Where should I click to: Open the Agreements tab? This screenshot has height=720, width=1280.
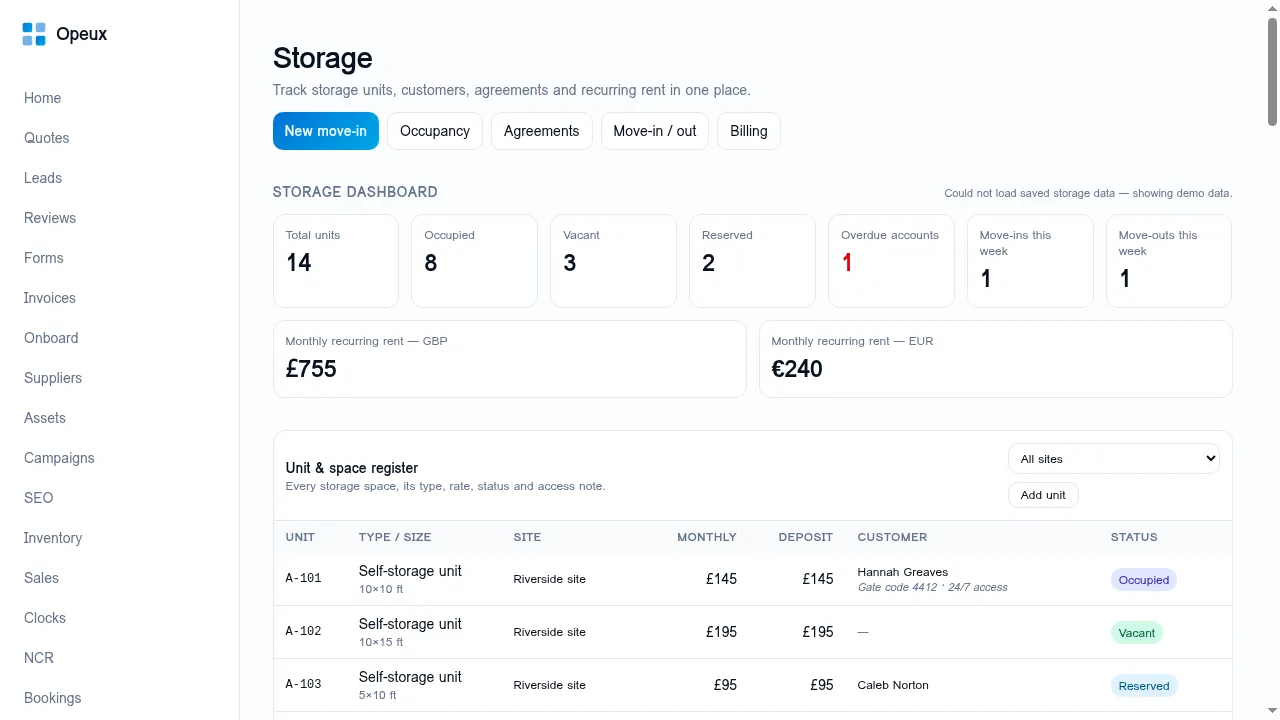point(542,131)
